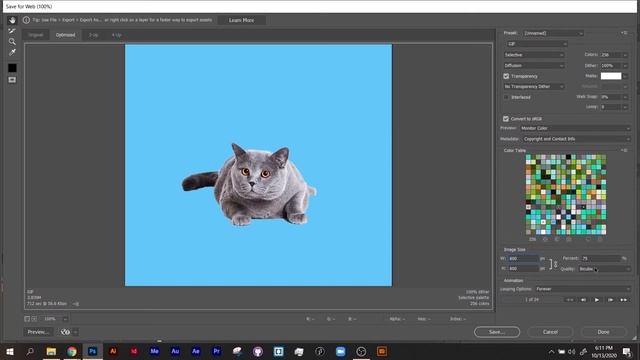Viewport: 640px width, 360px height.
Task: Click the Save button
Action: pyautogui.click(x=497, y=332)
